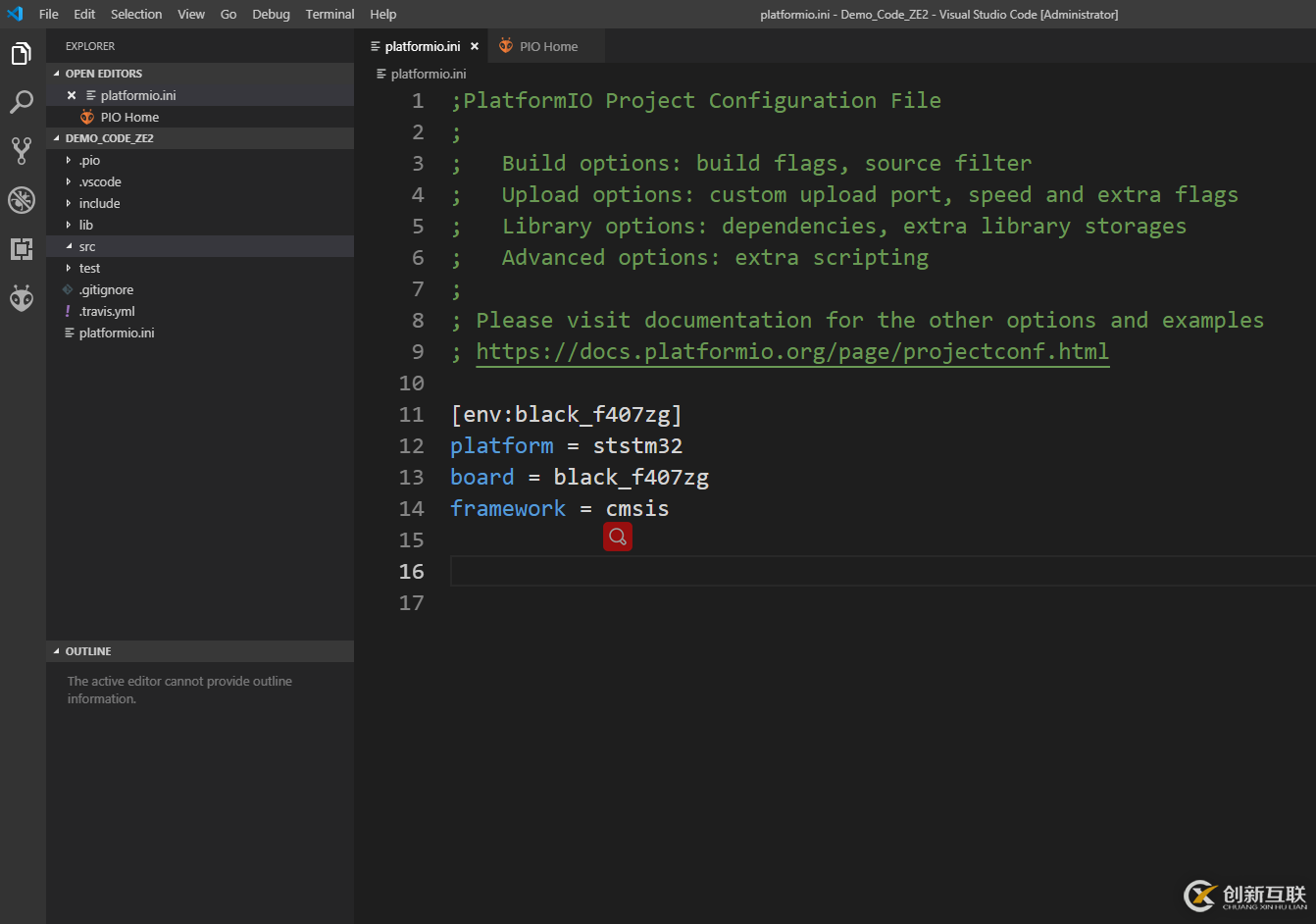Click the 'framework' key on line 14
Image resolution: width=1316 pixels, height=924 pixels.
click(x=508, y=508)
